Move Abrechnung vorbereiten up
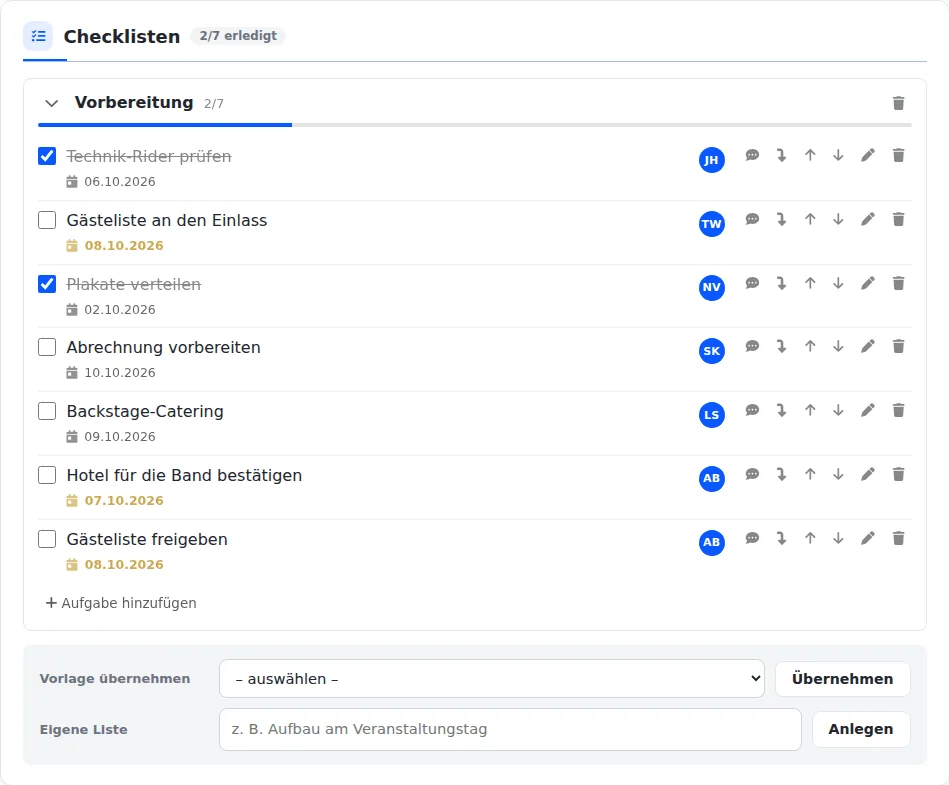 810,346
